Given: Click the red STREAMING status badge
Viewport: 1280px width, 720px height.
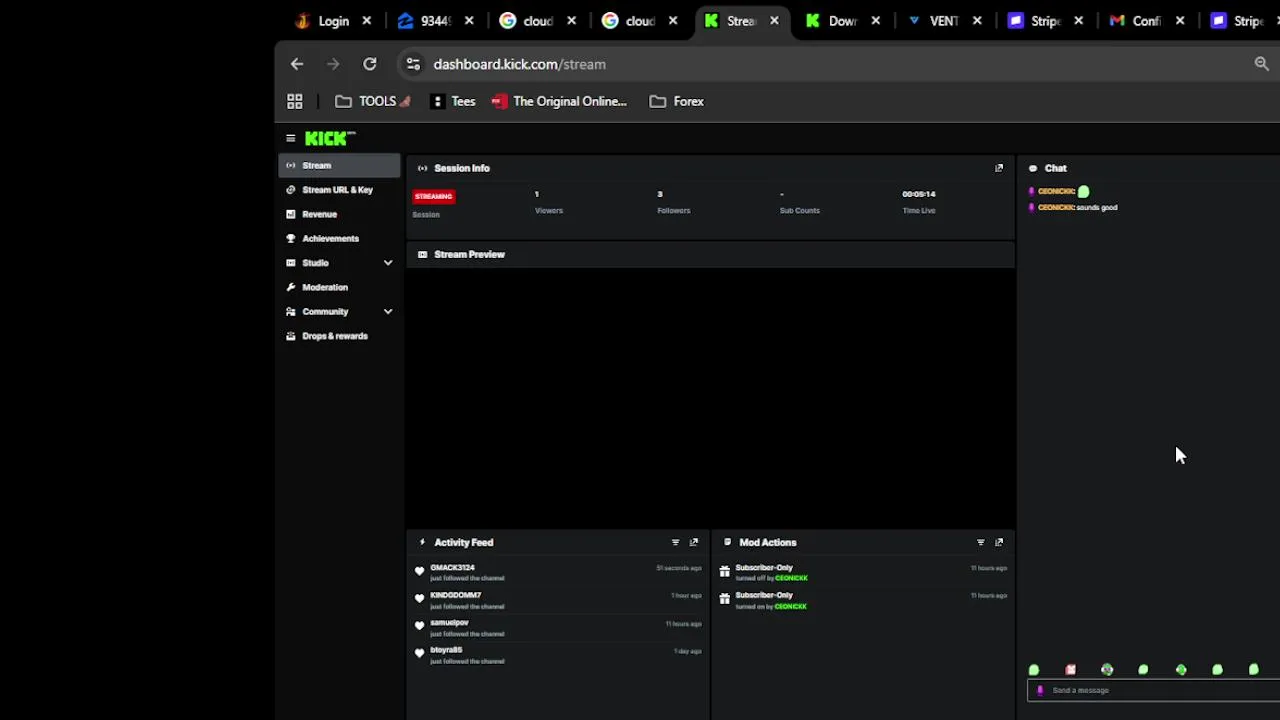Looking at the screenshot, I should coord(433,196).
